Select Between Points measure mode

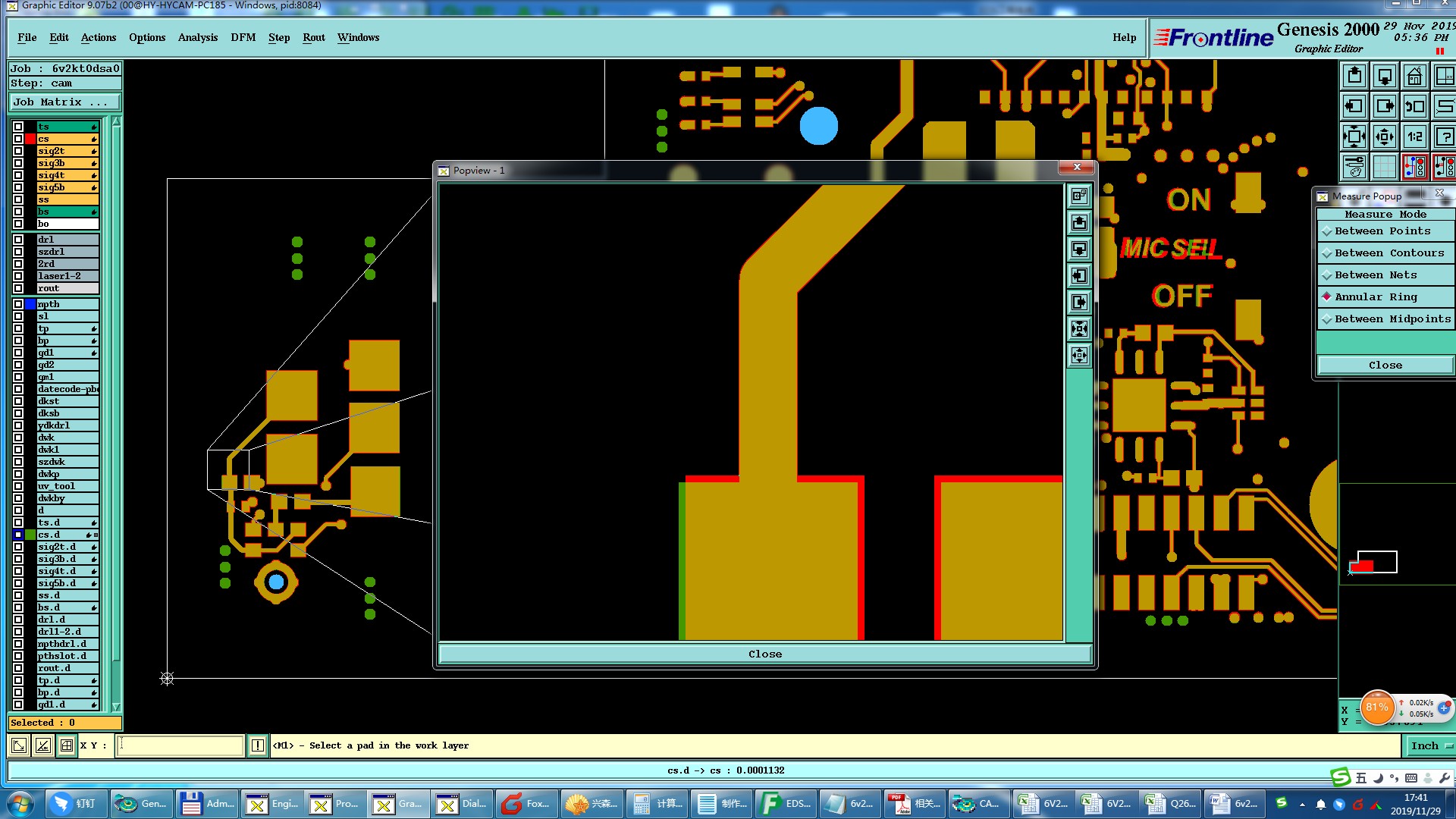[1382, 231]
